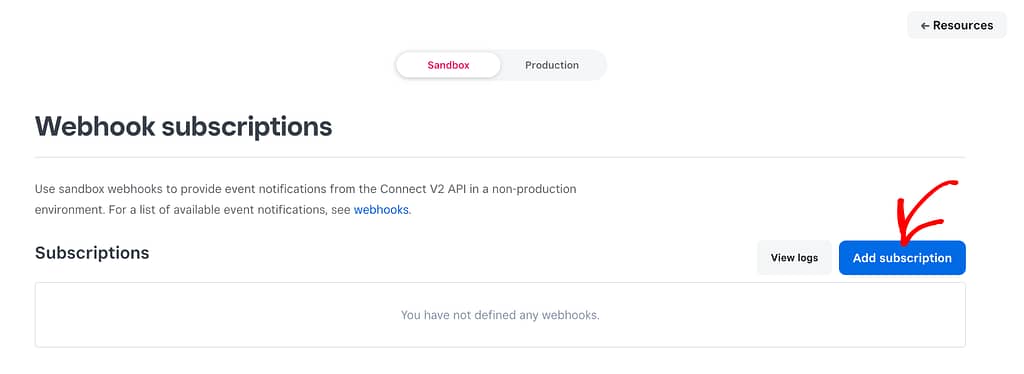Click the word 'logs' on the gray button

click(x=807, y=258)
